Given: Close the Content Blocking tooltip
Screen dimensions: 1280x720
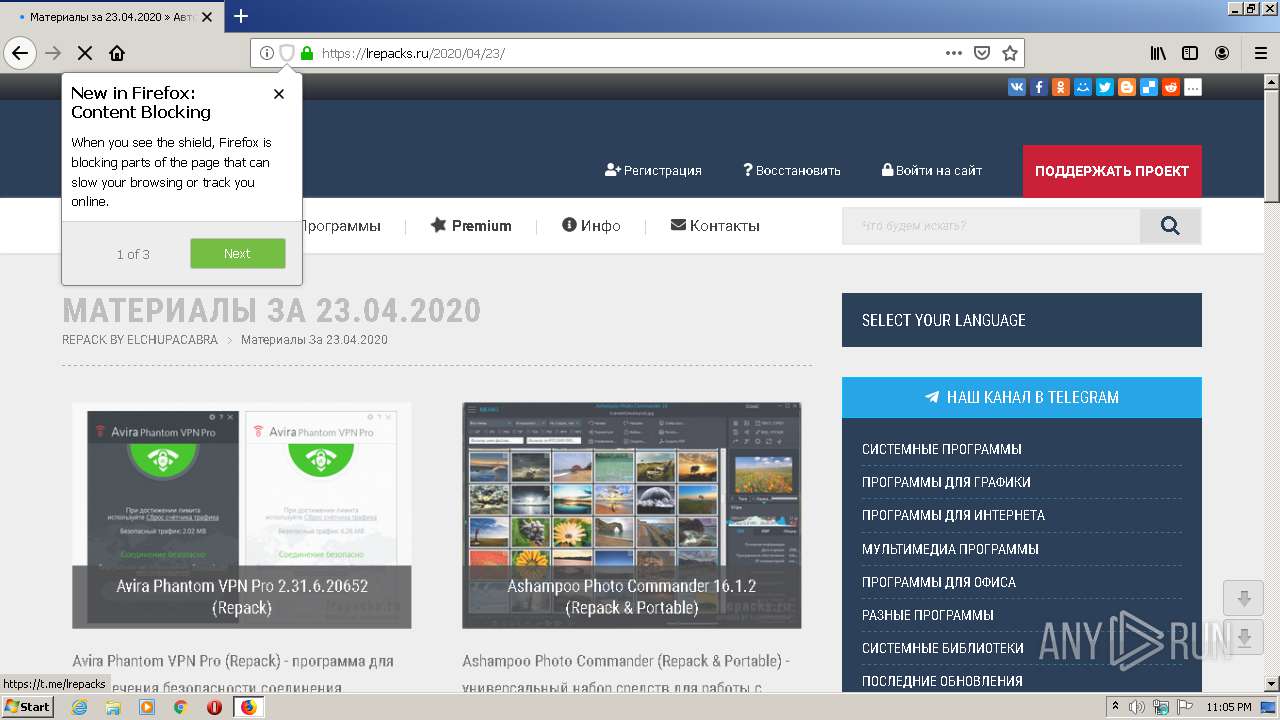Looking at the screenshot, I should point(279,94).
